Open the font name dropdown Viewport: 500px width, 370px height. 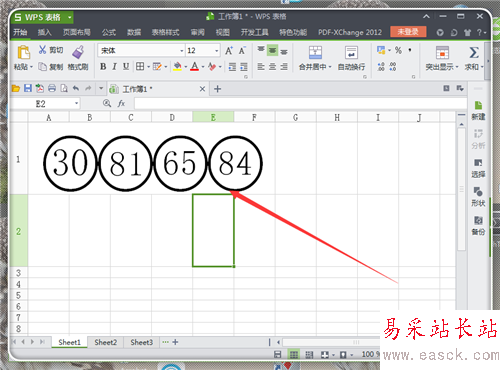coord(182,51)
